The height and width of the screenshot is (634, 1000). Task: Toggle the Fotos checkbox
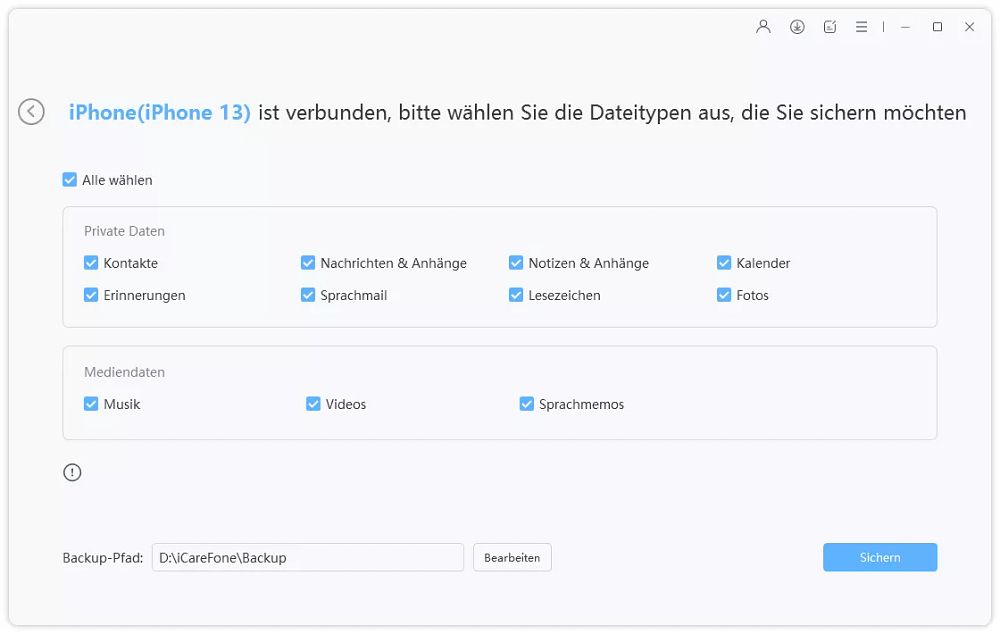click(x=723, y=295)
